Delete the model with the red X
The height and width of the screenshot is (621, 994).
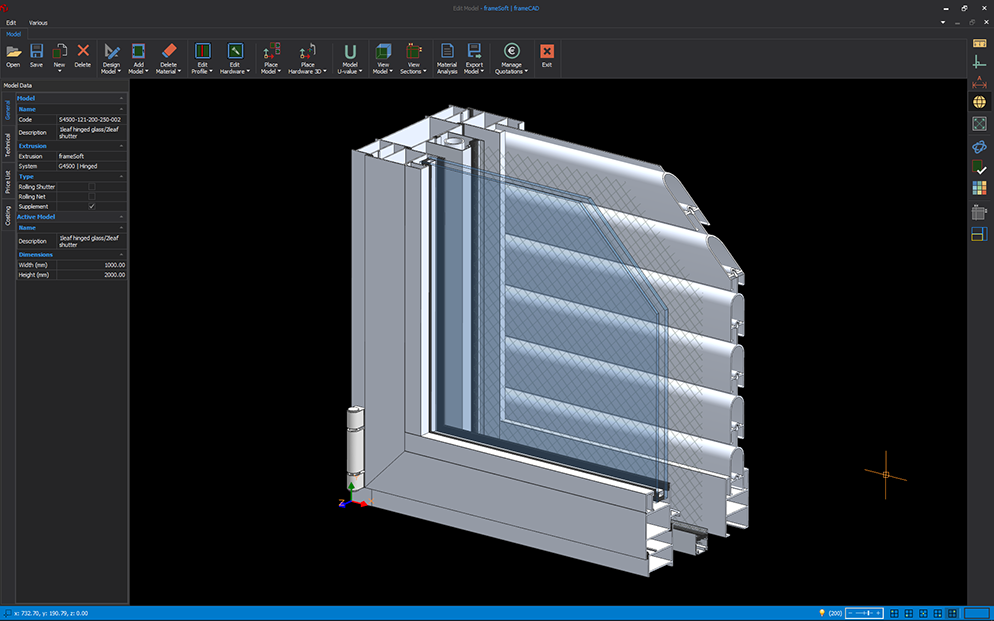(x=82, y=56)
